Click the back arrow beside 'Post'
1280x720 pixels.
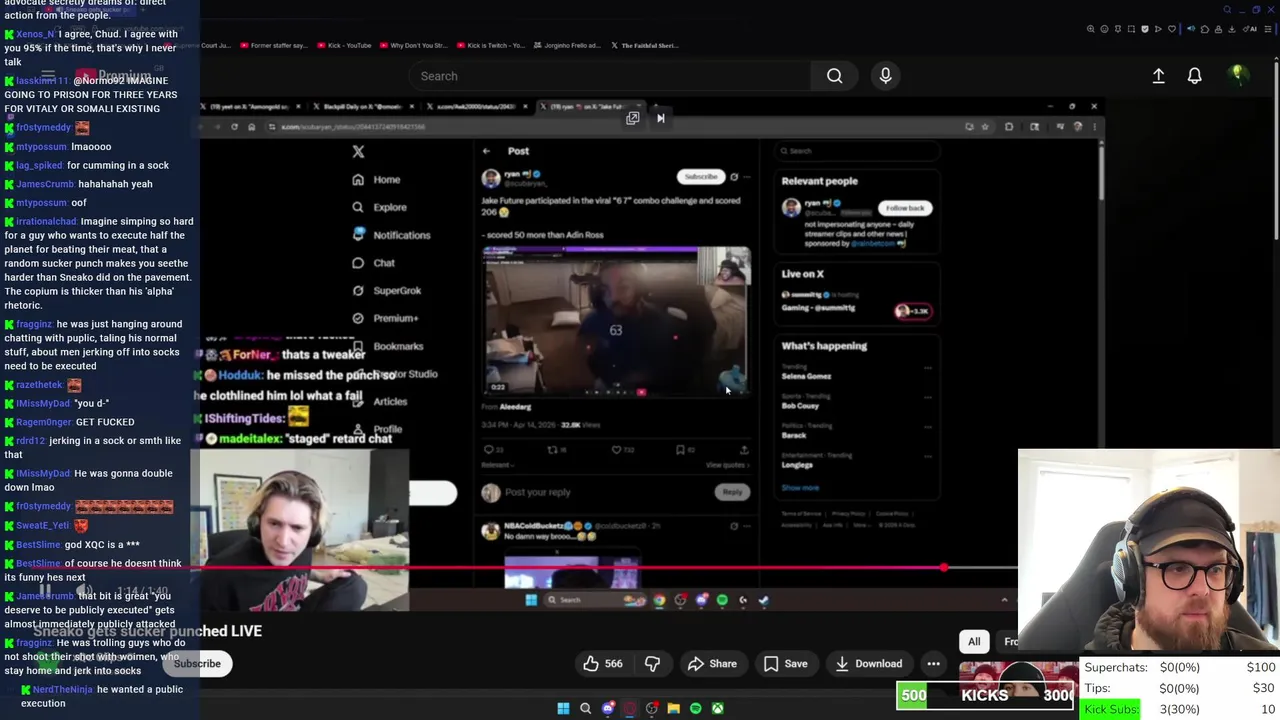[x=486, y=151]
